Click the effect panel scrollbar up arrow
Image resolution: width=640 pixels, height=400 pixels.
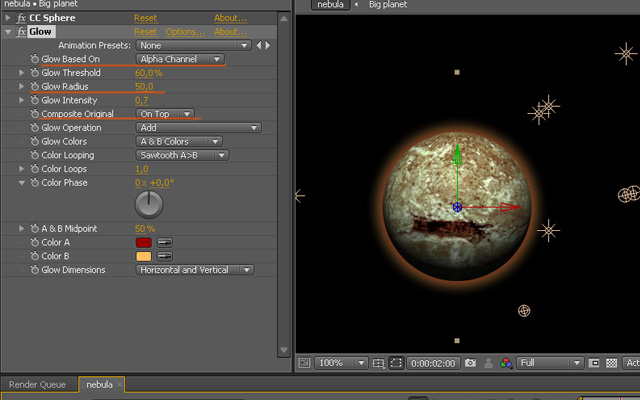[284, 18]
